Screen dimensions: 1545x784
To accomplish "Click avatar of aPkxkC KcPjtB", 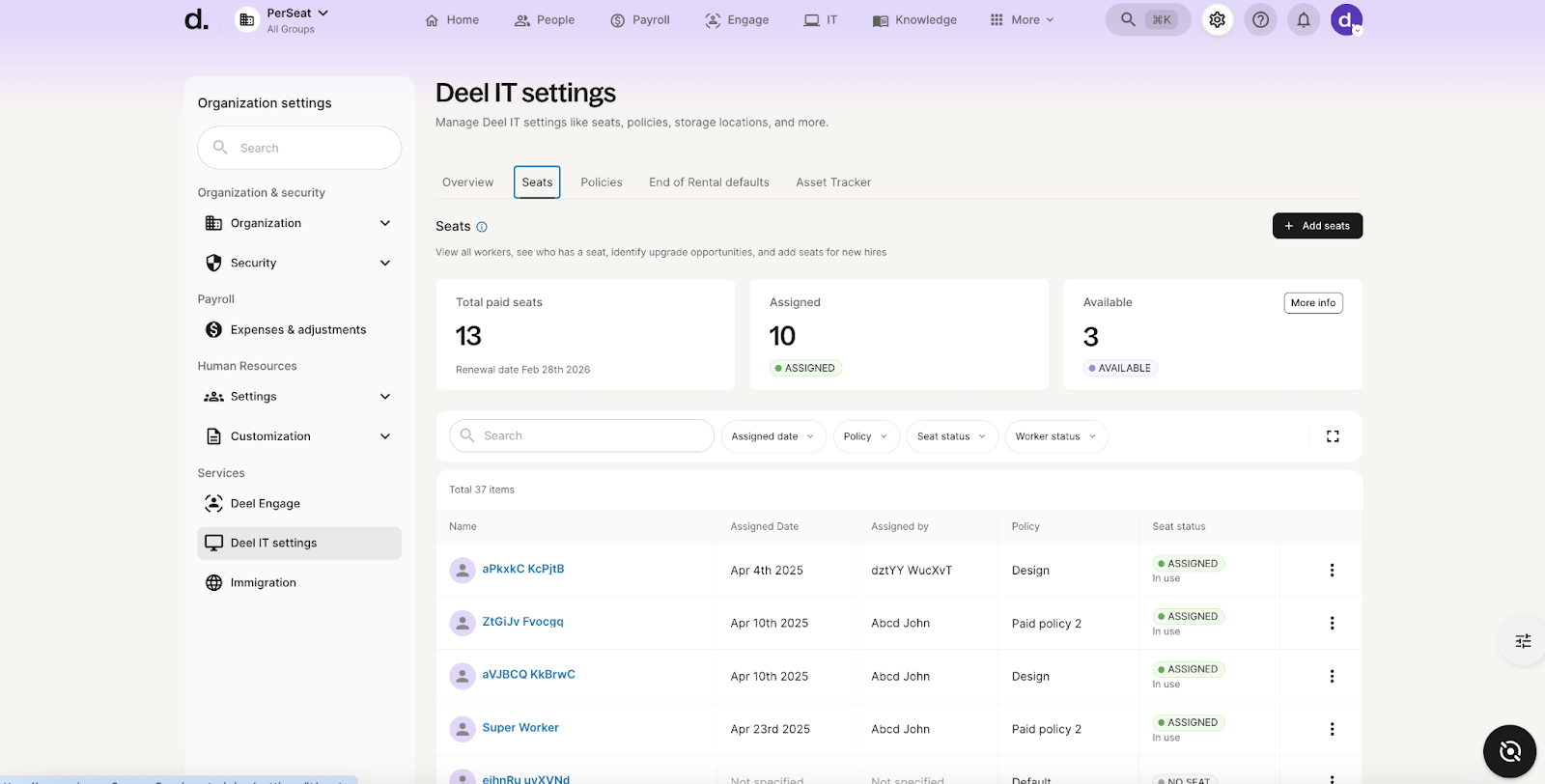I will click(463, 570).
